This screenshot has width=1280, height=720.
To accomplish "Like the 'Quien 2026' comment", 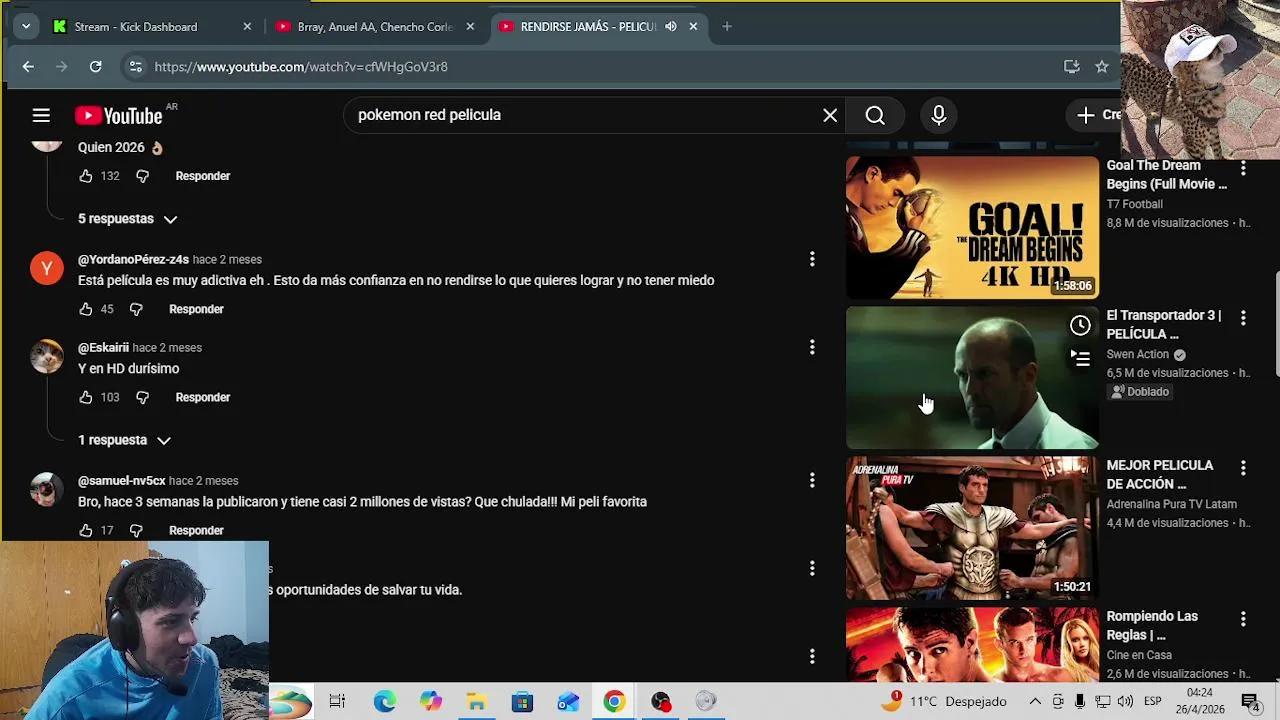I will 86,176.
